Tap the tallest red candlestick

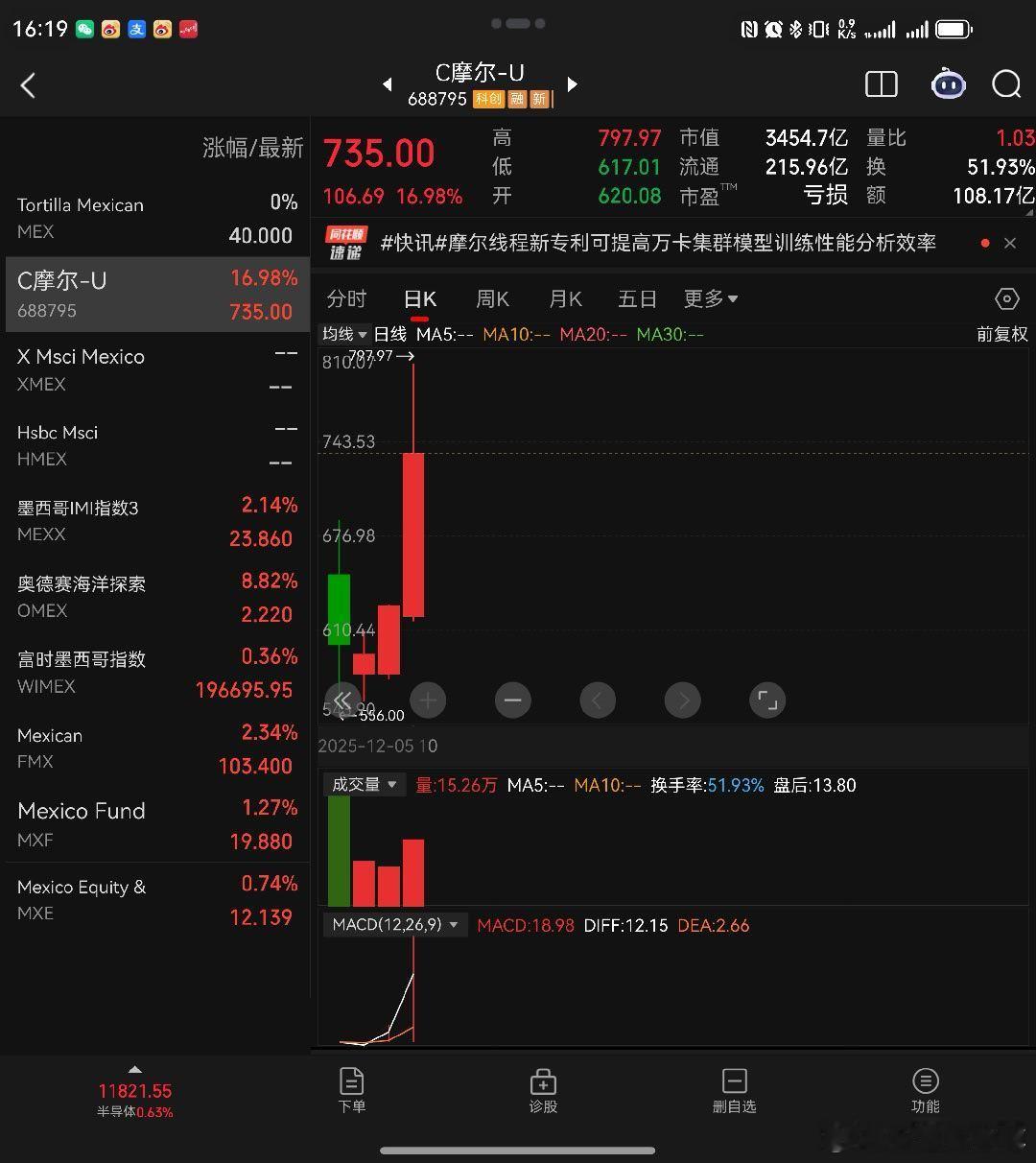click(413, 534)
